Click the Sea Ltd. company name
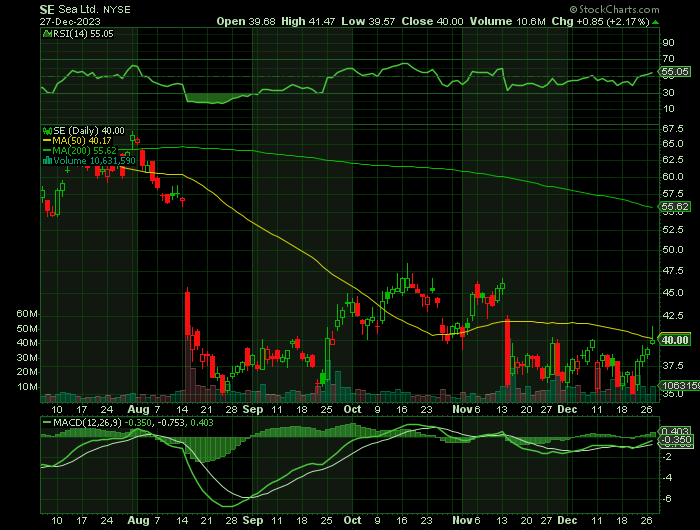 point(78,9)
